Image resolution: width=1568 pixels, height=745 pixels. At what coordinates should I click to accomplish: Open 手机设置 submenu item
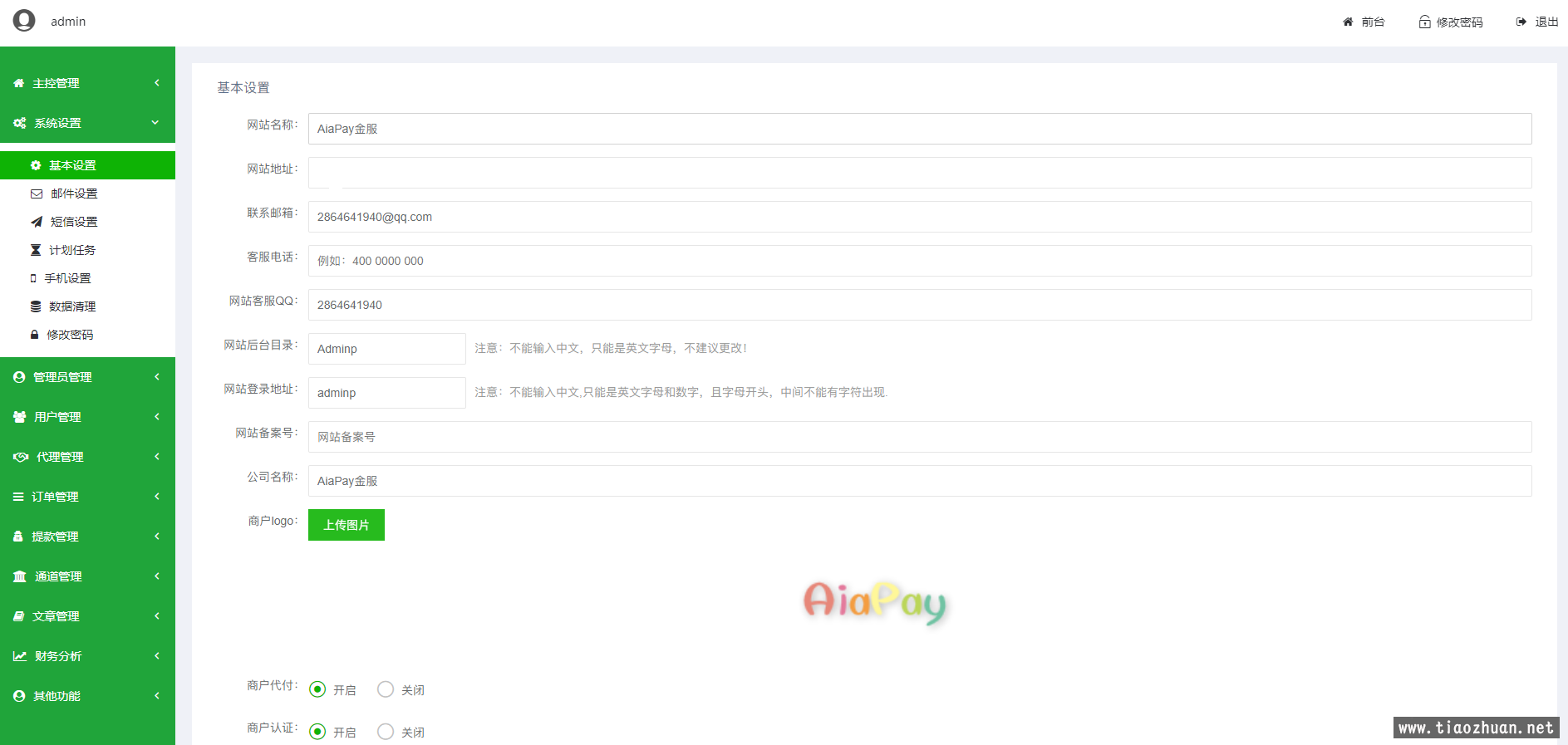[x=87, y=278]
